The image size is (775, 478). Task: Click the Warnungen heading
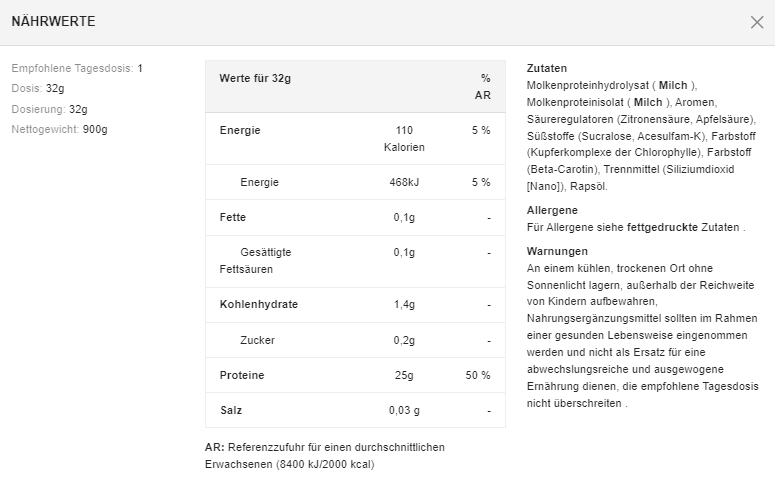point(557,251)
